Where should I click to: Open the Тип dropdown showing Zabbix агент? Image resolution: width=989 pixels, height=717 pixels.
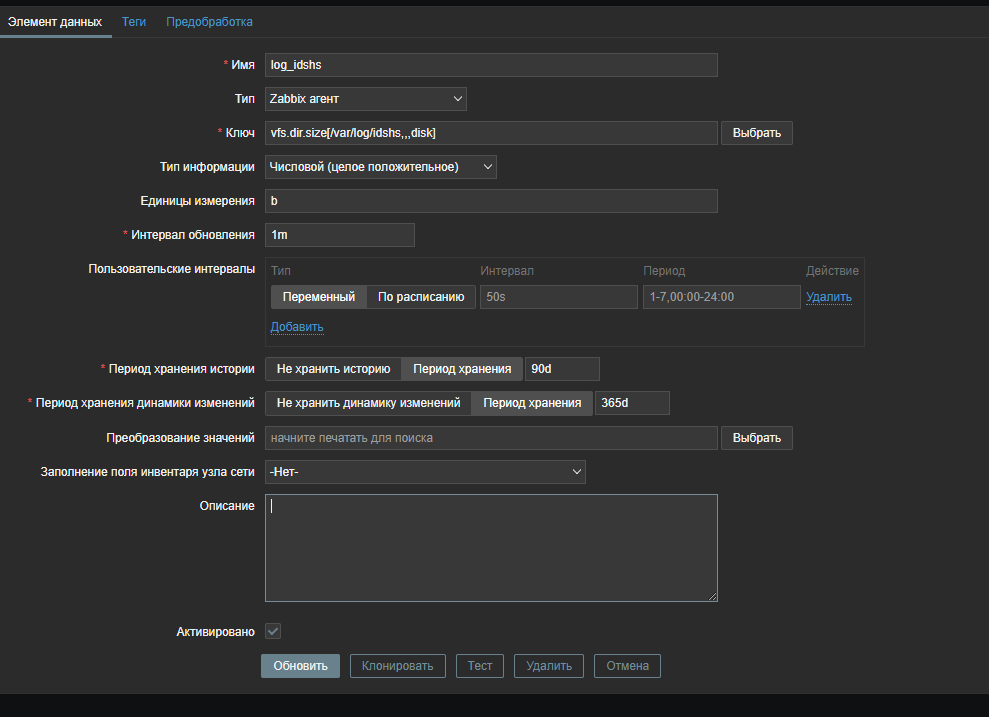366,99
